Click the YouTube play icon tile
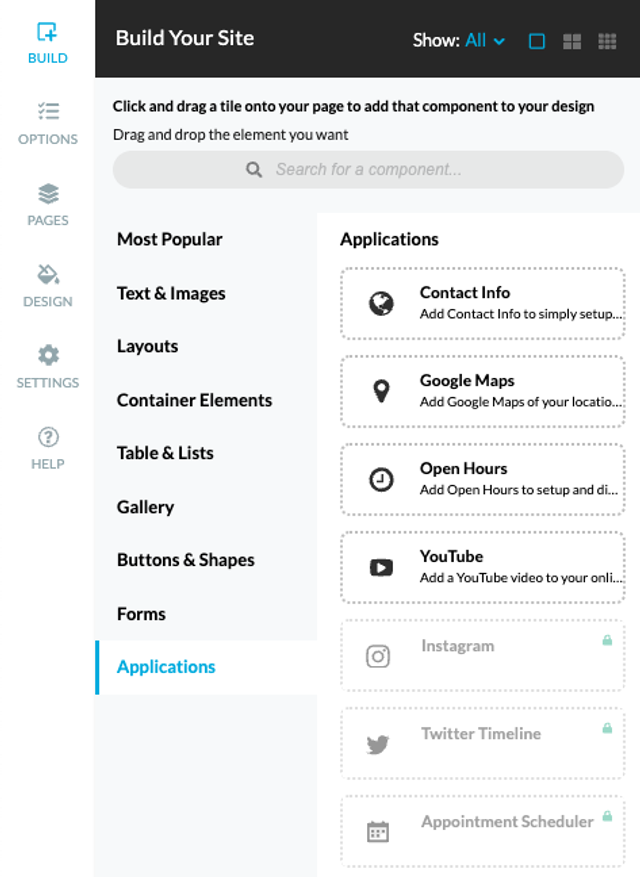The image size is (640, 877). click(x=381, y=568)
